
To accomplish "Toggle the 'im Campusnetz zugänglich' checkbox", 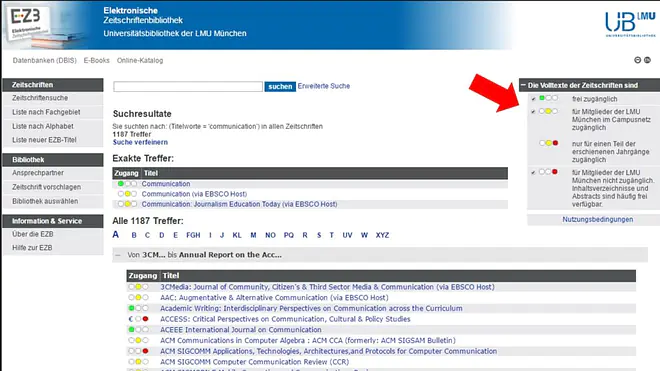I will pos(533,112).
